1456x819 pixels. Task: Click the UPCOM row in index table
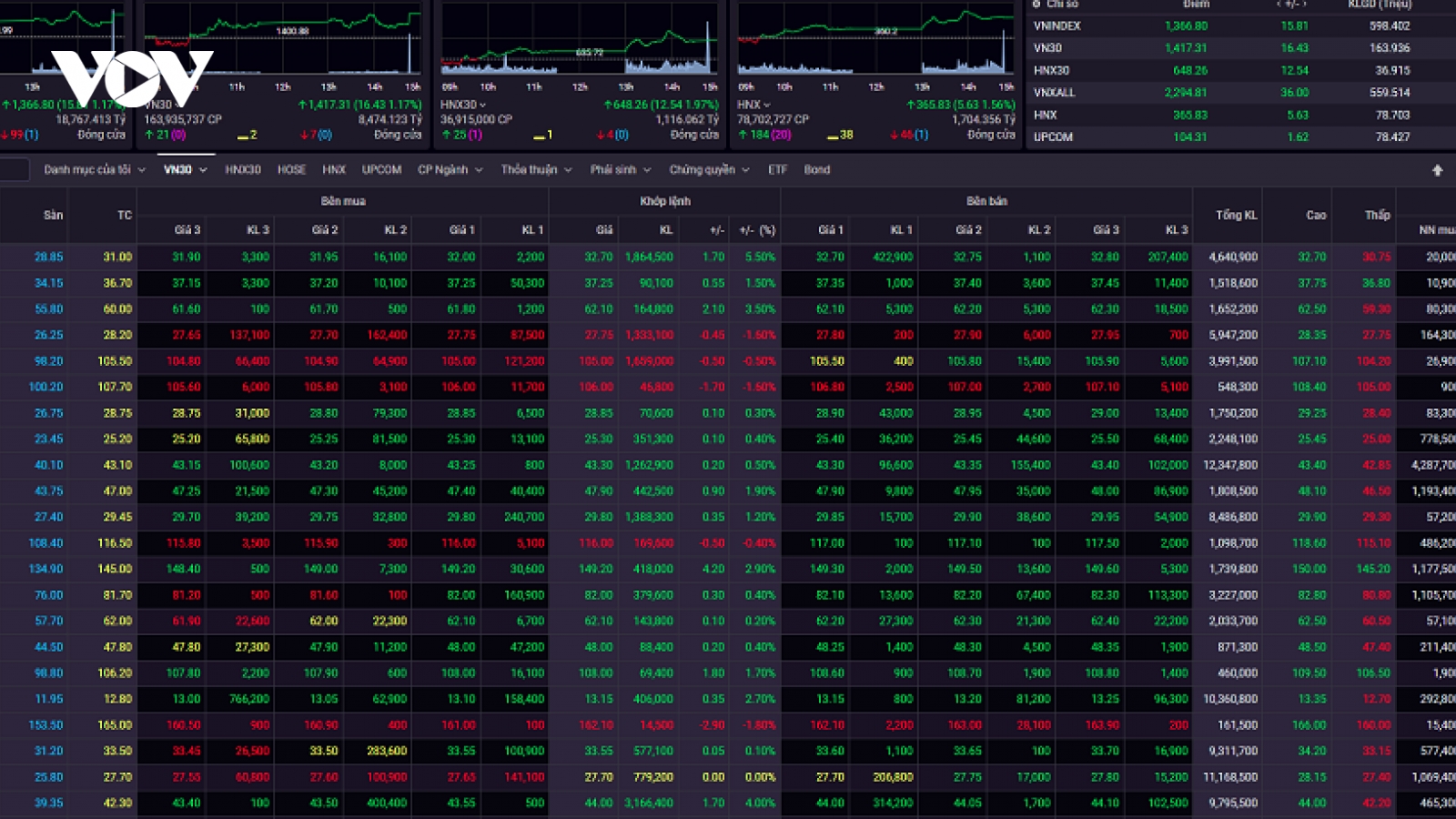(1240, 137)
